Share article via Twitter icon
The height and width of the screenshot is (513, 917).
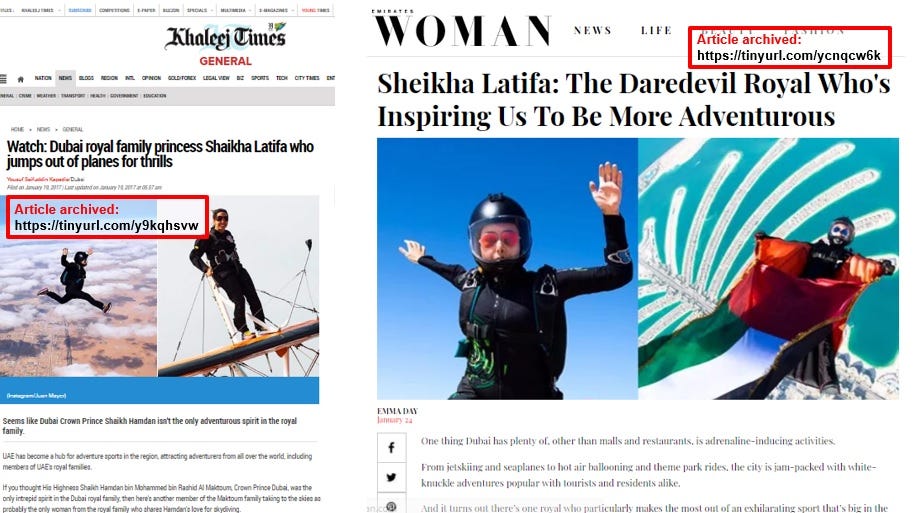coord(391,477)
